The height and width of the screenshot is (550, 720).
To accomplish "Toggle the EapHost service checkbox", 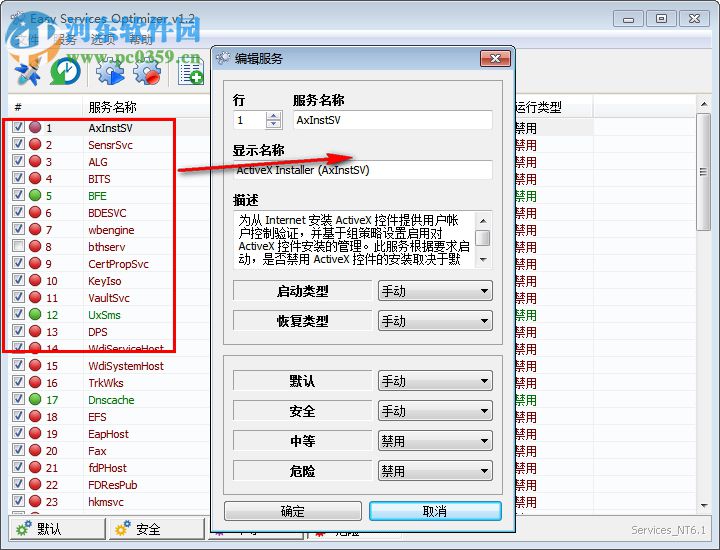I will pyautogui.click(x=18, y=433).
